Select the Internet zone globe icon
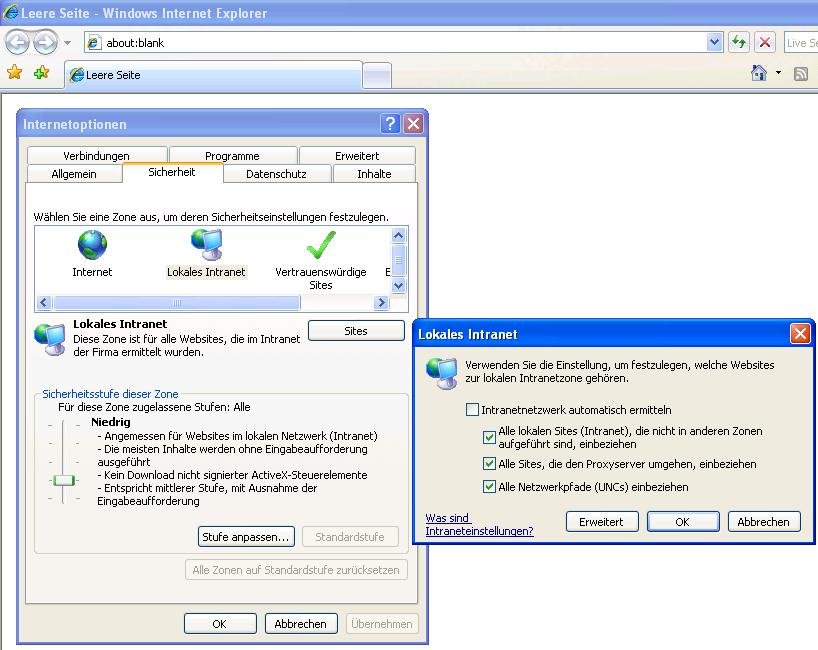 92,245
